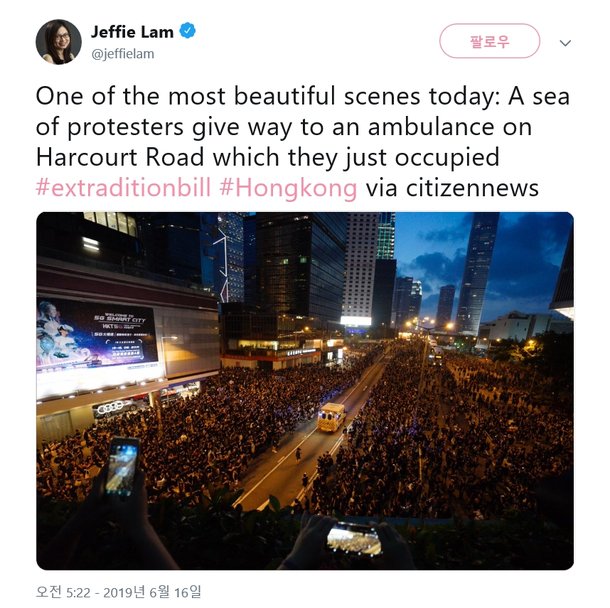Open the Jeffie Lam display name
The height and width of the screenshot is (608, 610).
pos(132,32)
